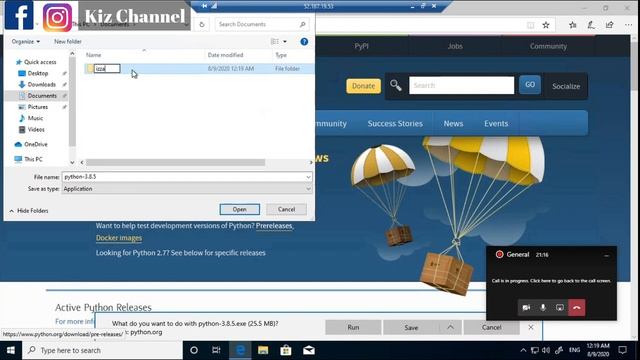Collapse the dialog with Hide Folders
Image resolution: width=640 pixels, height=360 pixels.
pos(29,211)
